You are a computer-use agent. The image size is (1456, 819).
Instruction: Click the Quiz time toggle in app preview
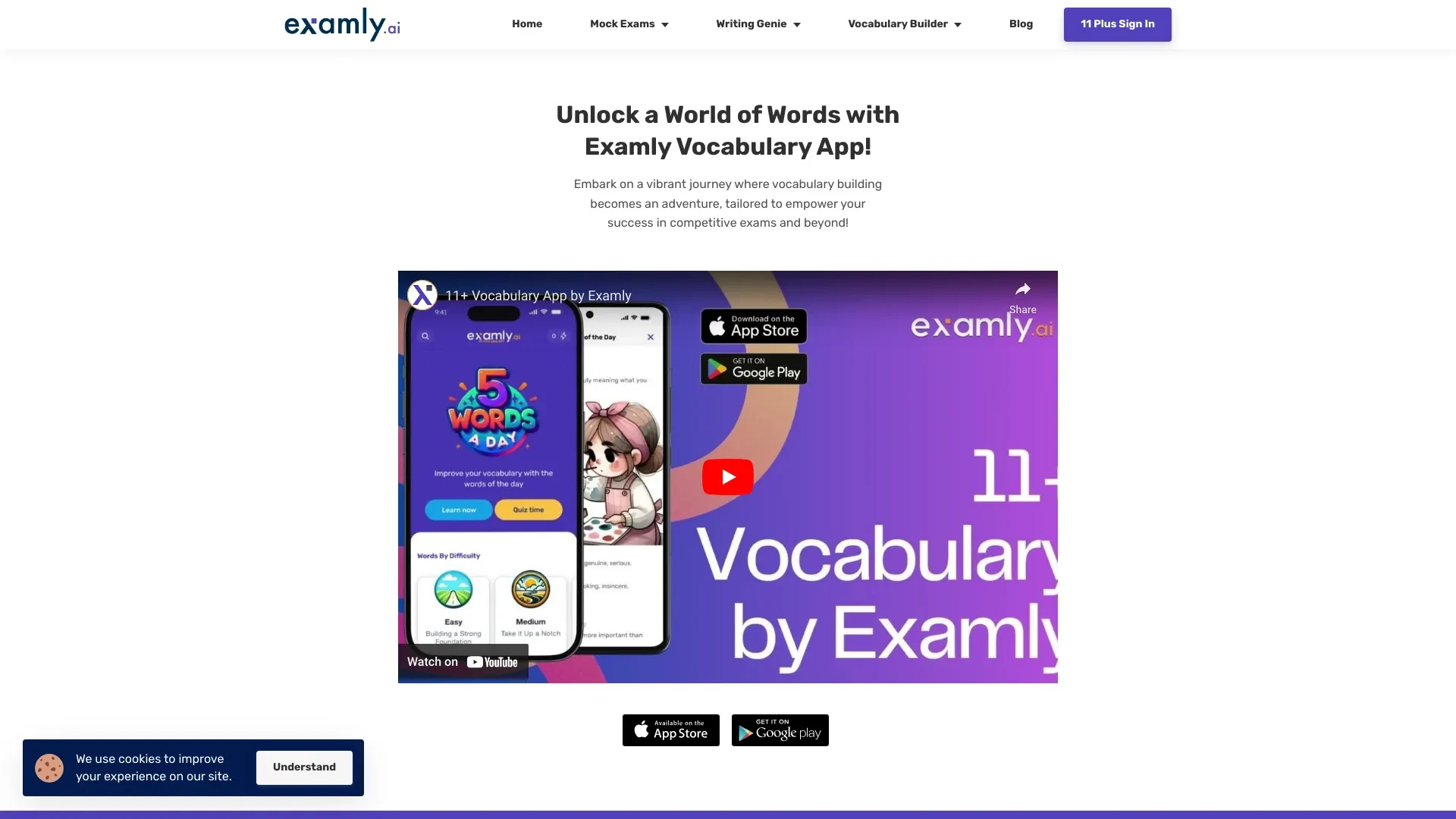point(528,510)
